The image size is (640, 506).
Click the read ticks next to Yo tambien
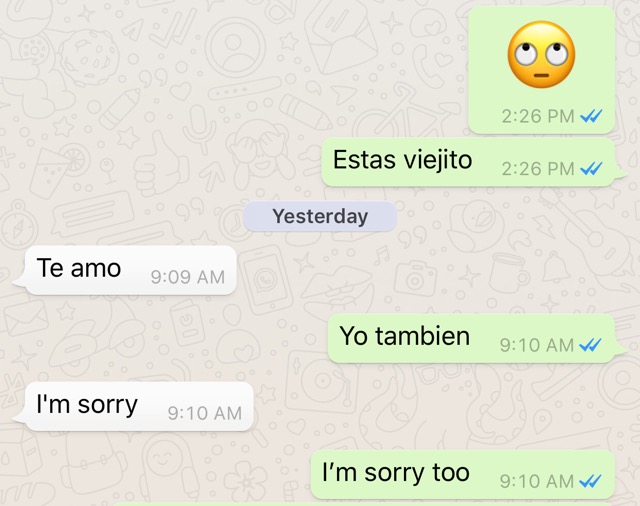(590, 345)
